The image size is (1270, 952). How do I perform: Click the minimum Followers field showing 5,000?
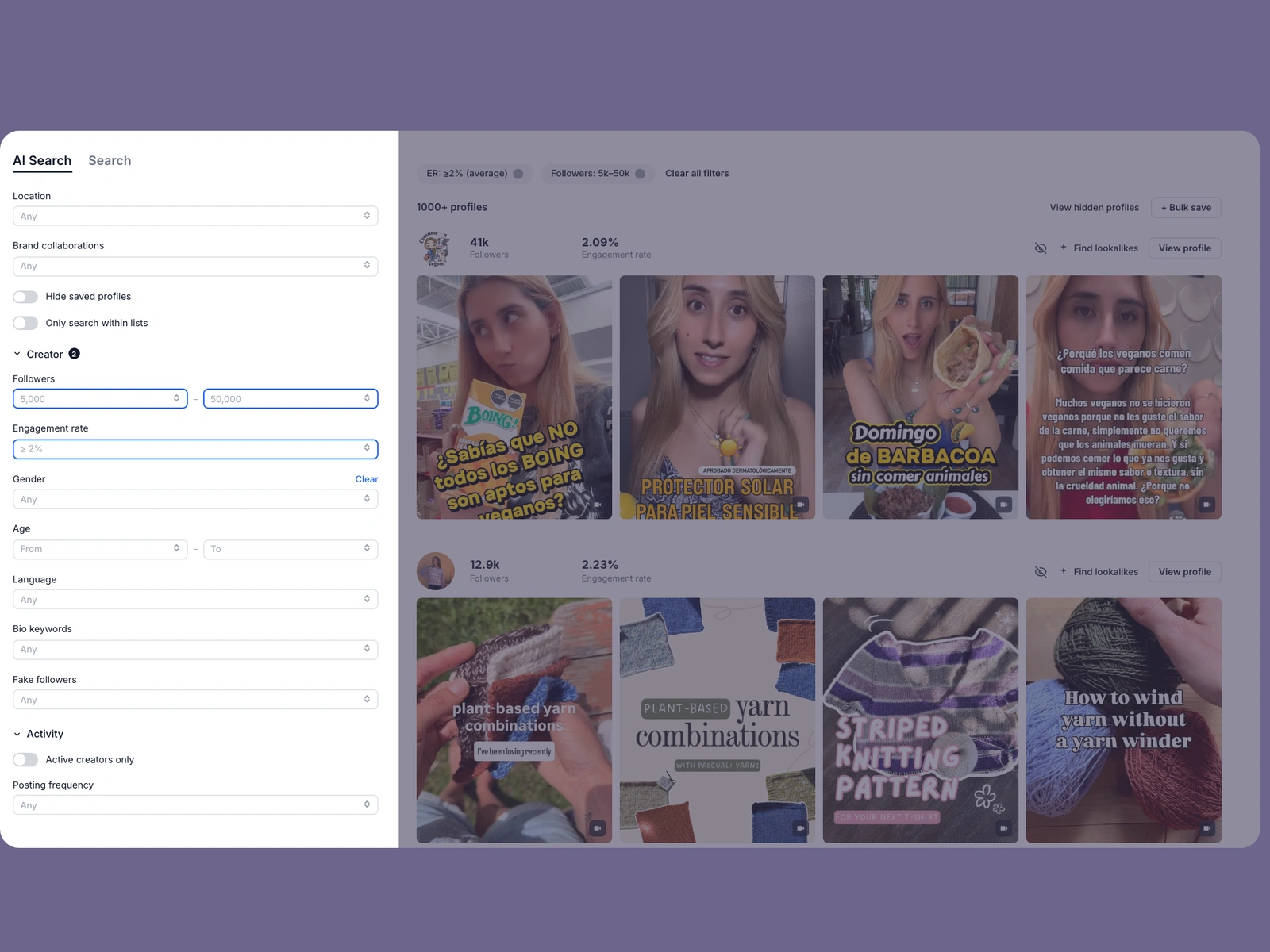point(100,398)
